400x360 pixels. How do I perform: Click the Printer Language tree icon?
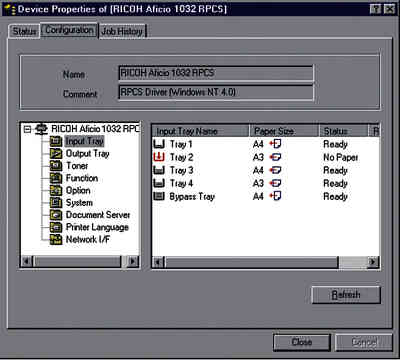click(x=56, y=227)
